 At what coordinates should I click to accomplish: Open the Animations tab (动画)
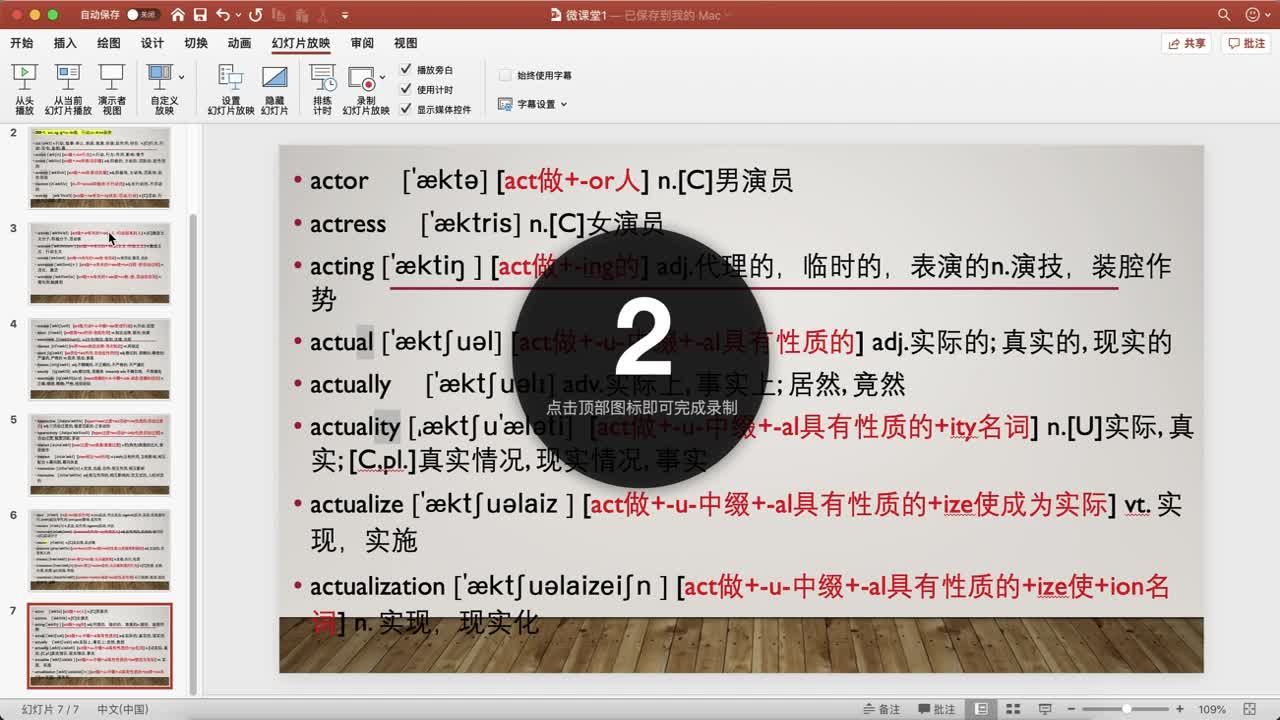(239, 43)
